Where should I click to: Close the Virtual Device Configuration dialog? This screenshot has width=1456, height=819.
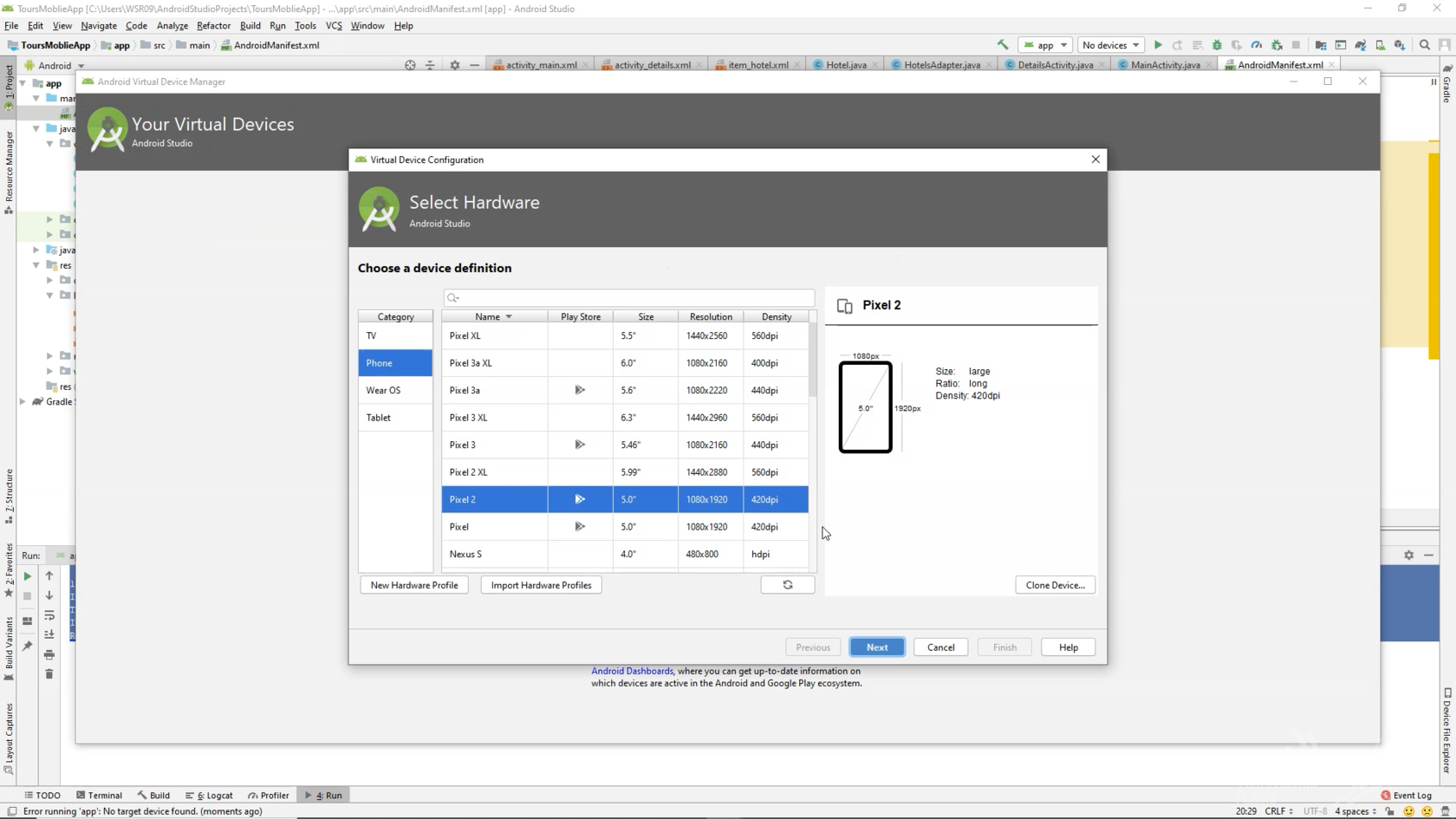pos(1095,159)
